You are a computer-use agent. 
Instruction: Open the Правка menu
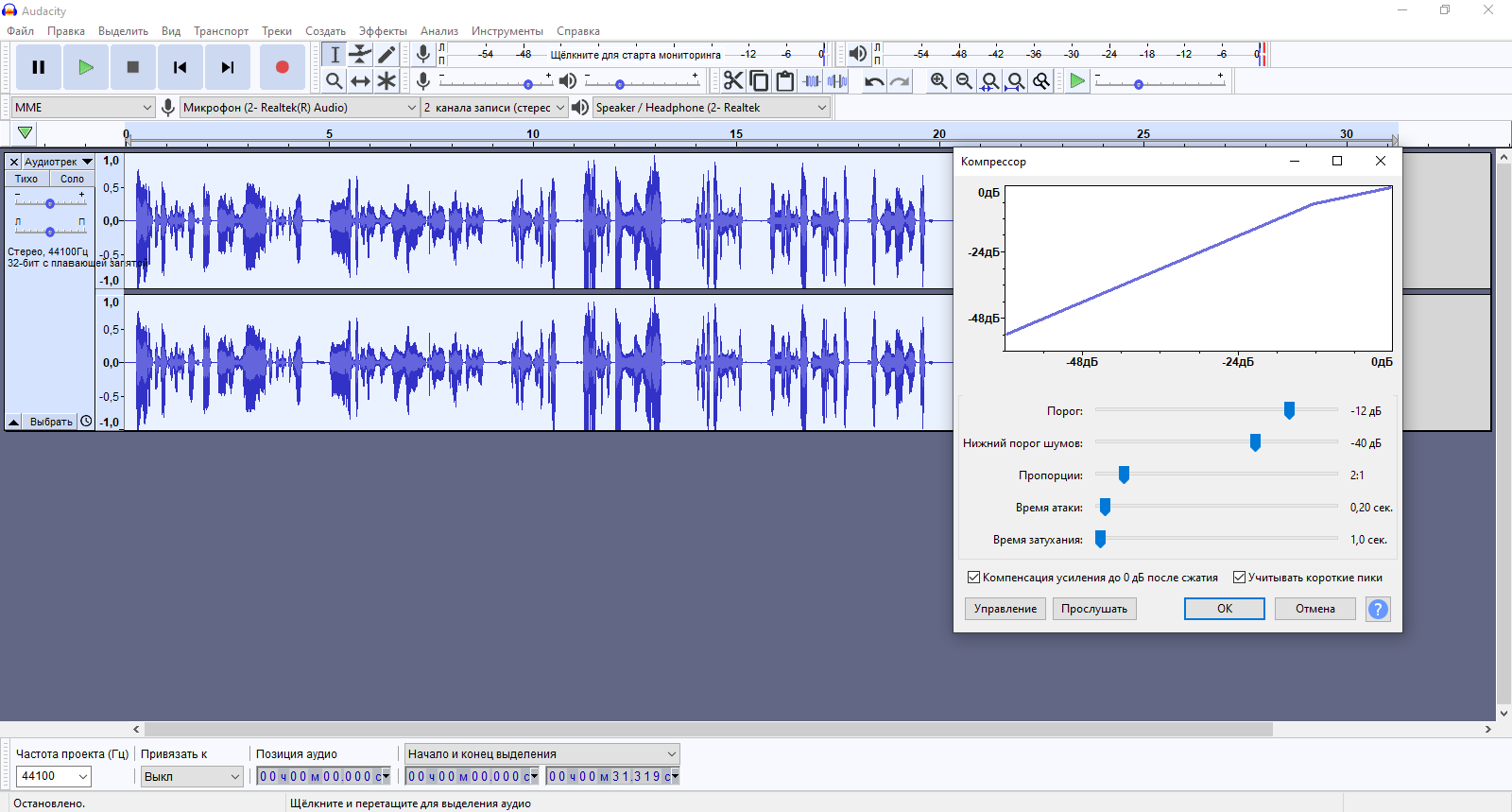[66, 31]
